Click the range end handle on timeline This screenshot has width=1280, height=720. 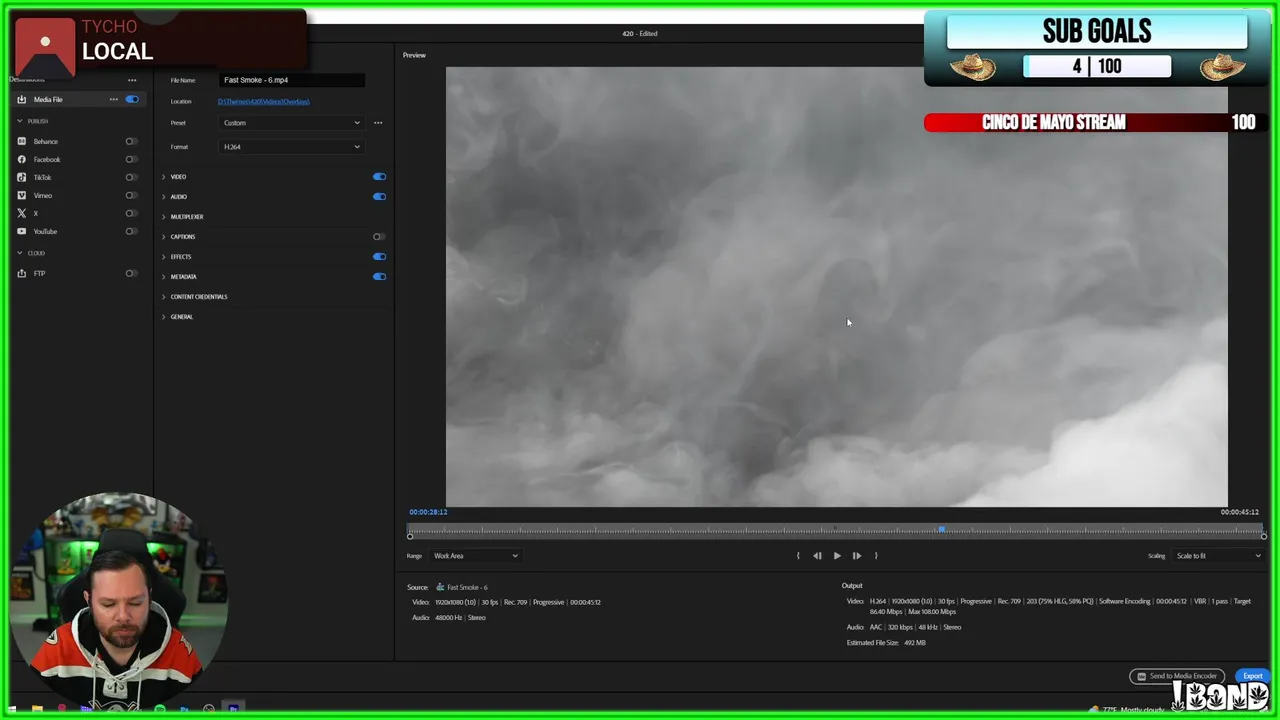(1263, 537)
